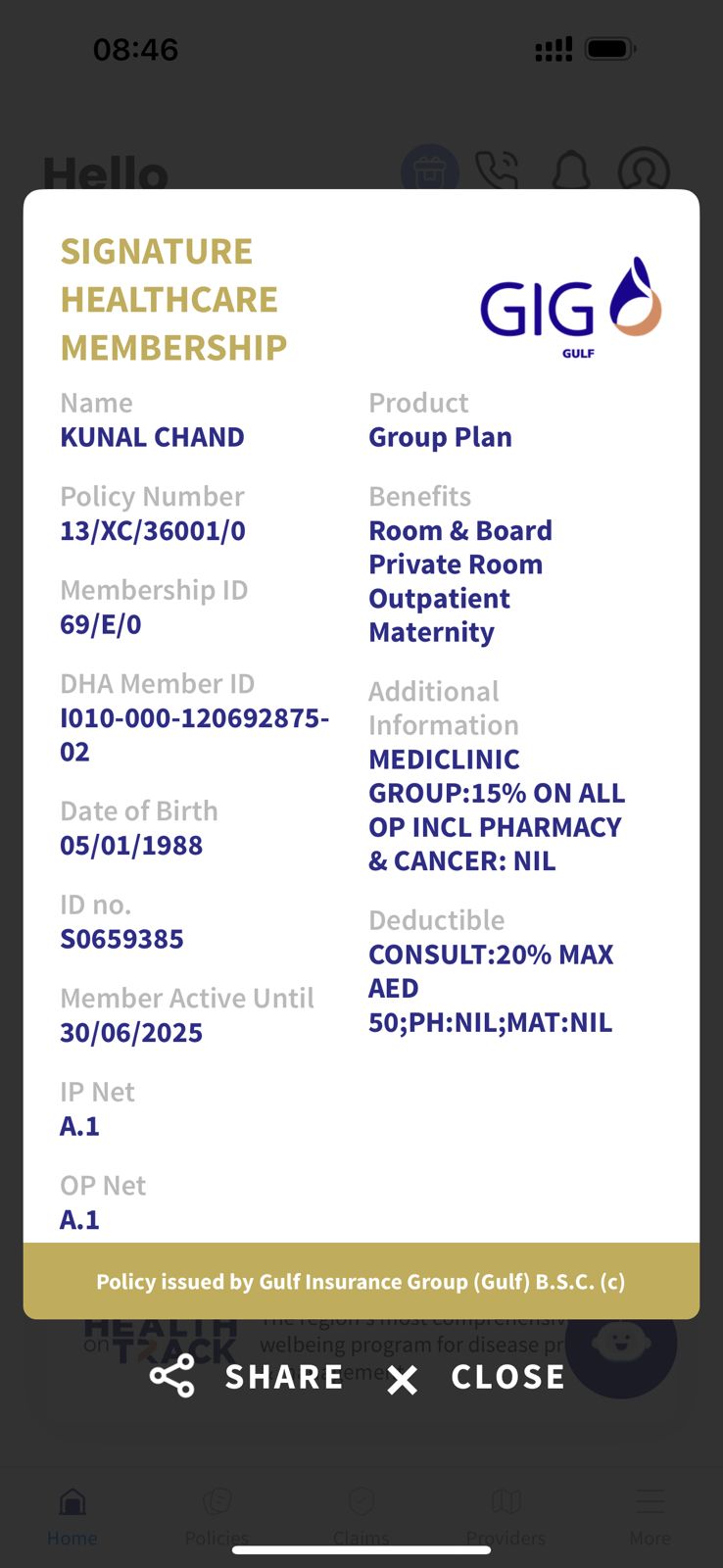
Task: Tap the Member Active Until date
Action: pyautogui.click(x=131, y=1033)
